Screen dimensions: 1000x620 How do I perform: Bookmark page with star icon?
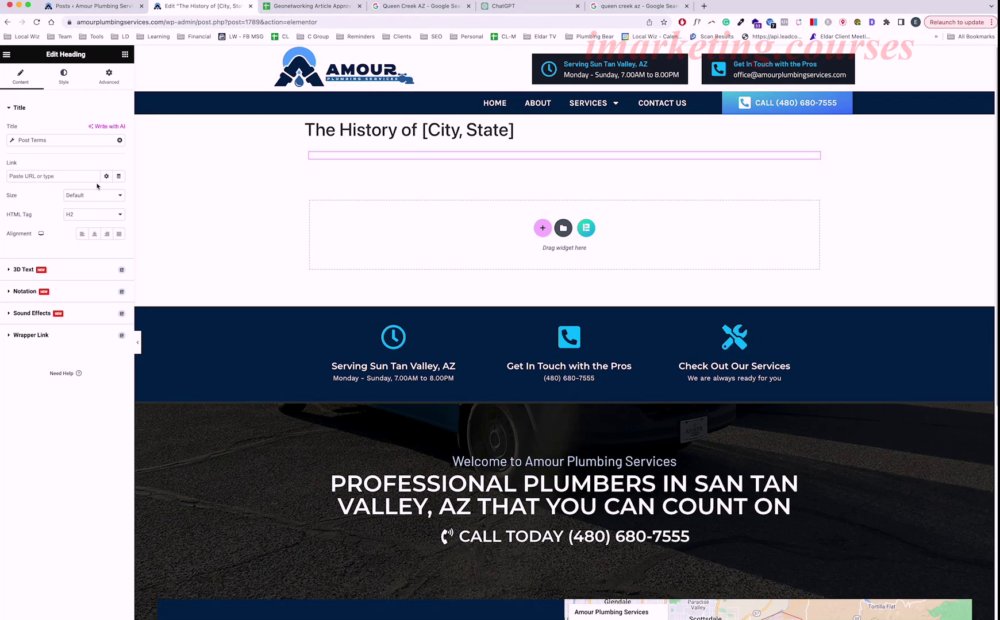pyautogui.click(x=664, y=22)
